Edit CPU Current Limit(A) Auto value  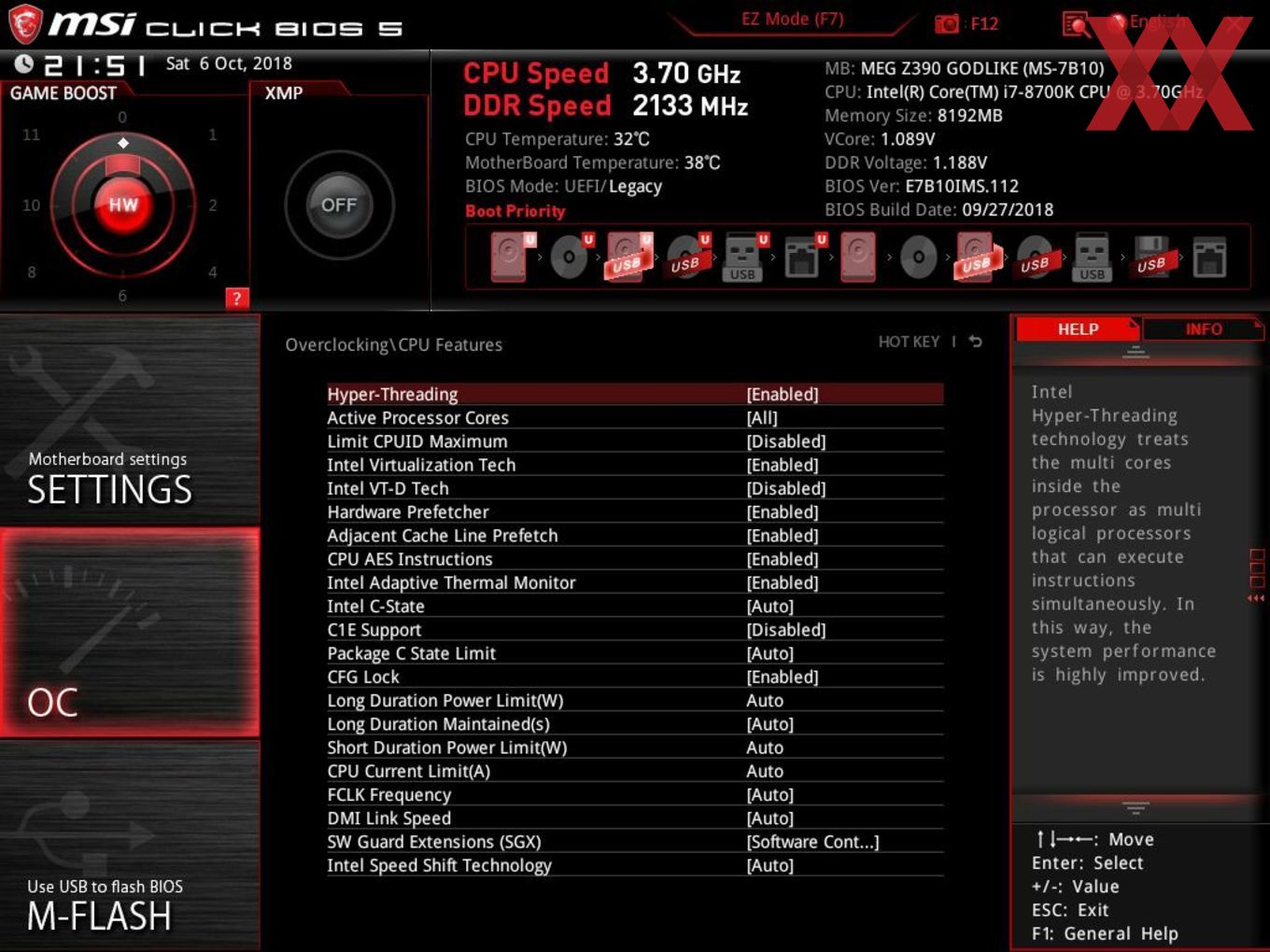765,771
